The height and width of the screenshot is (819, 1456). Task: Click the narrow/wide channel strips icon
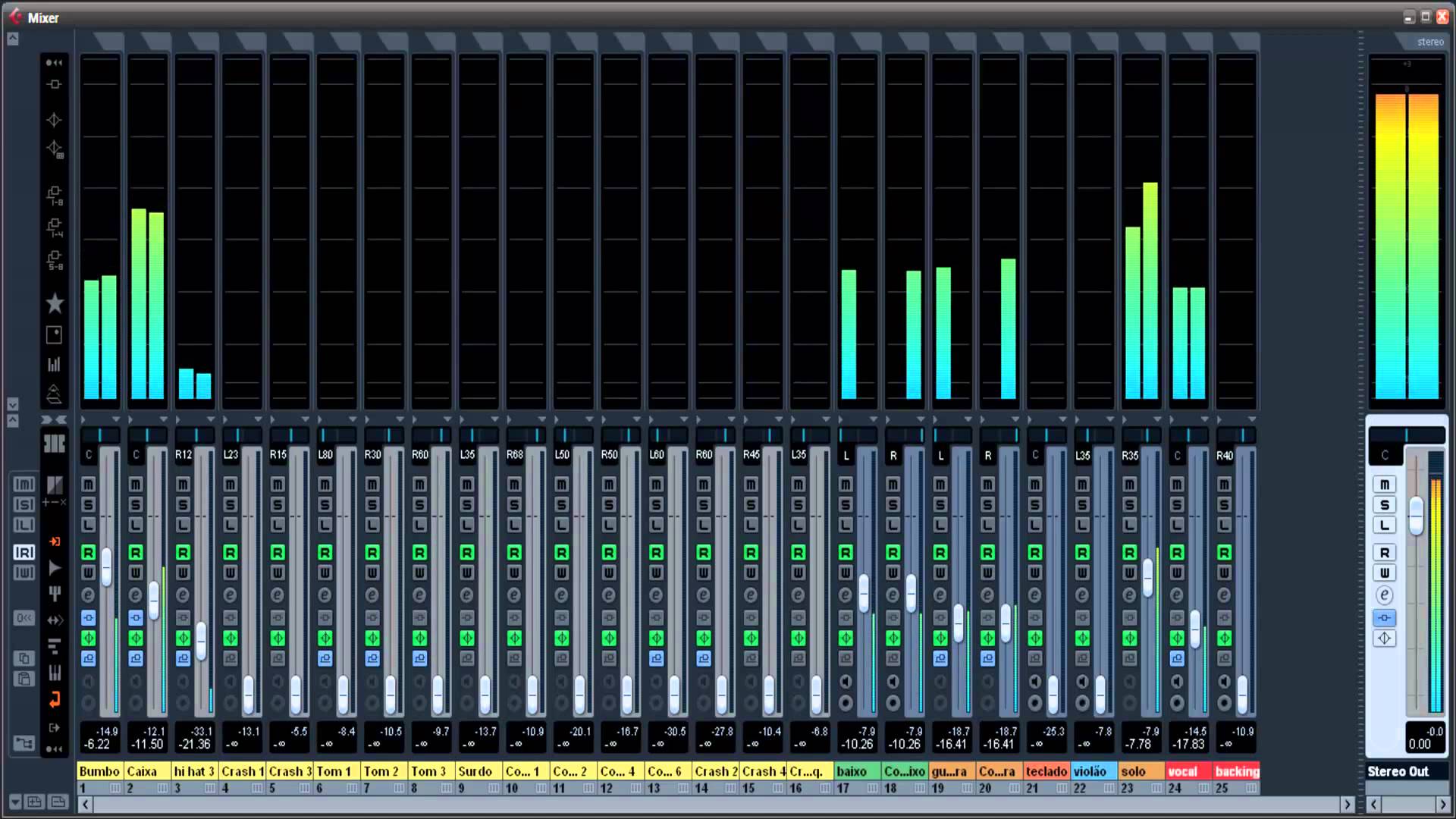[55, 443]
